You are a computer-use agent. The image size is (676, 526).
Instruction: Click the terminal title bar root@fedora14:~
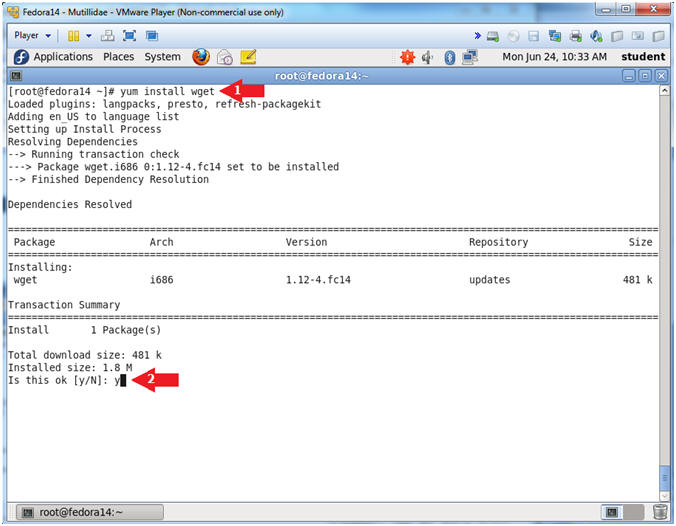[322, 76]
